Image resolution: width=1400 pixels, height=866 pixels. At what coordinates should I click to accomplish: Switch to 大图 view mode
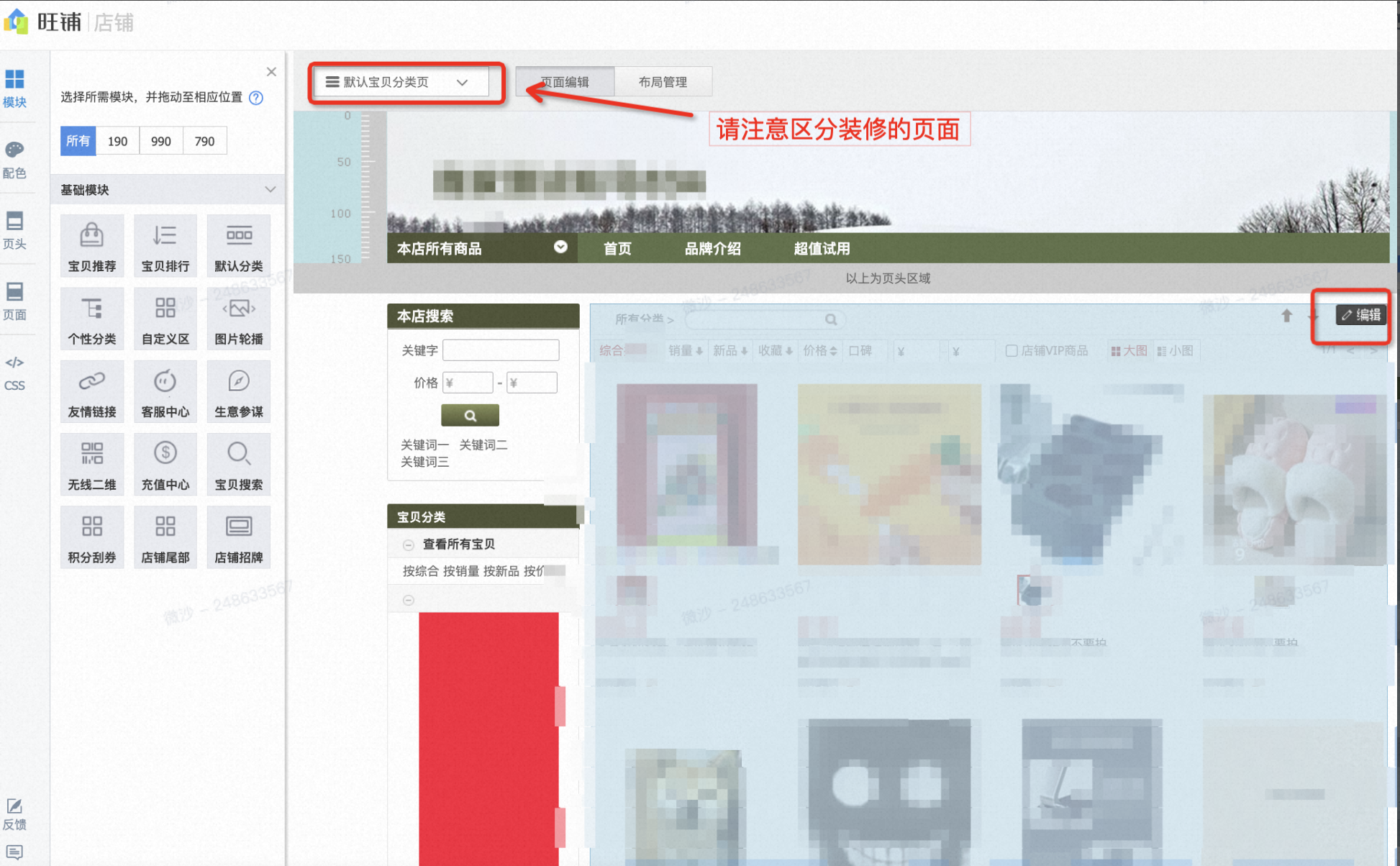pos(1129,351)
